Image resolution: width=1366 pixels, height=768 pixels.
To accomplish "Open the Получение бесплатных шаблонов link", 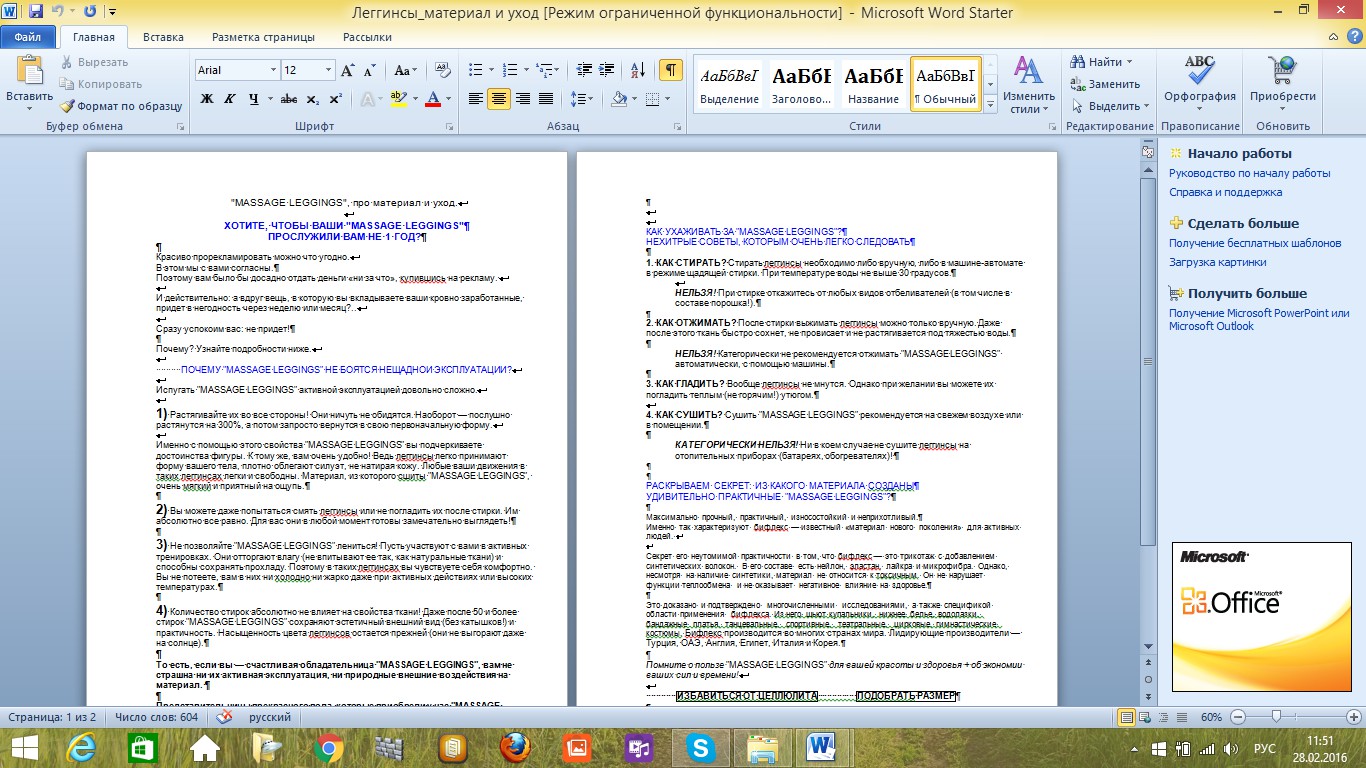I will (x=1255, y=243).
